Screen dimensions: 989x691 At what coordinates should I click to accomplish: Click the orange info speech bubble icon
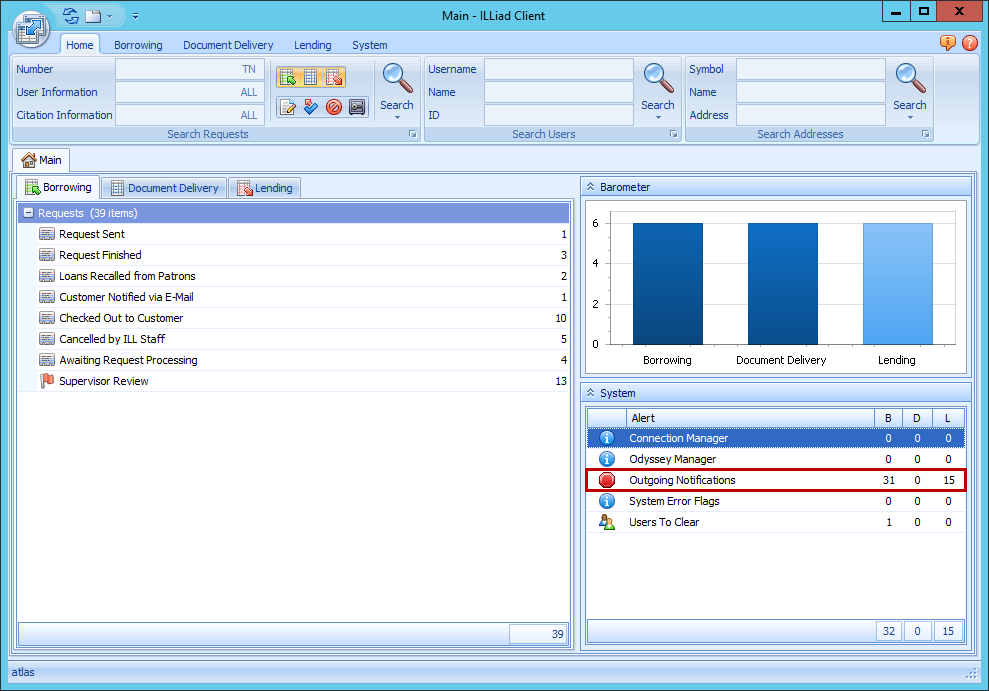click(x=948, y=43)
